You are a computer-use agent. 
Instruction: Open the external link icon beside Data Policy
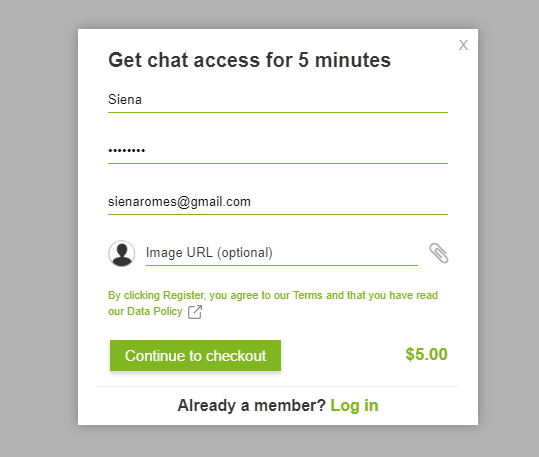[x=195, y=312]
